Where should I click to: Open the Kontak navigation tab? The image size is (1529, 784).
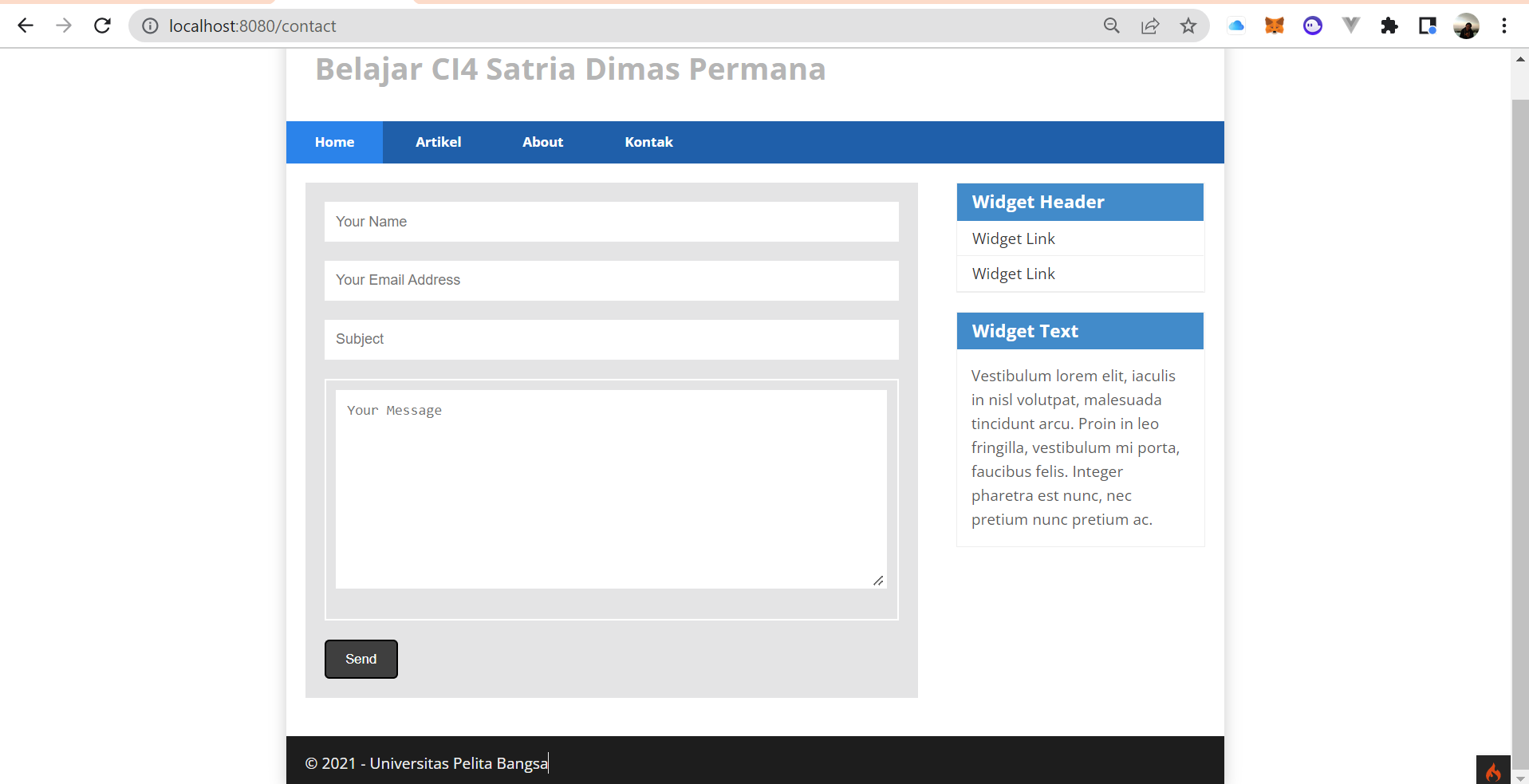point(648,142)
